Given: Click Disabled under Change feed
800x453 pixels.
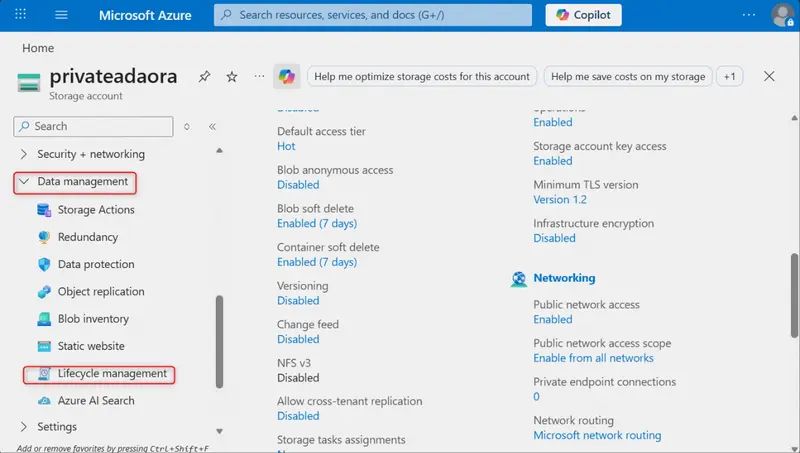Looking at the screenshot, I should pyautogui.click(x=298, y=339).
